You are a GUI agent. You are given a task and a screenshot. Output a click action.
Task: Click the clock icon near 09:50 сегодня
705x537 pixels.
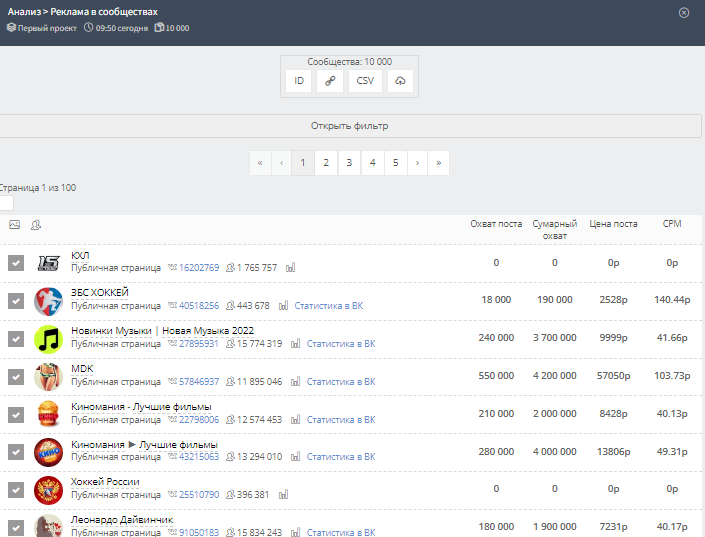click(x=89, y=27)
